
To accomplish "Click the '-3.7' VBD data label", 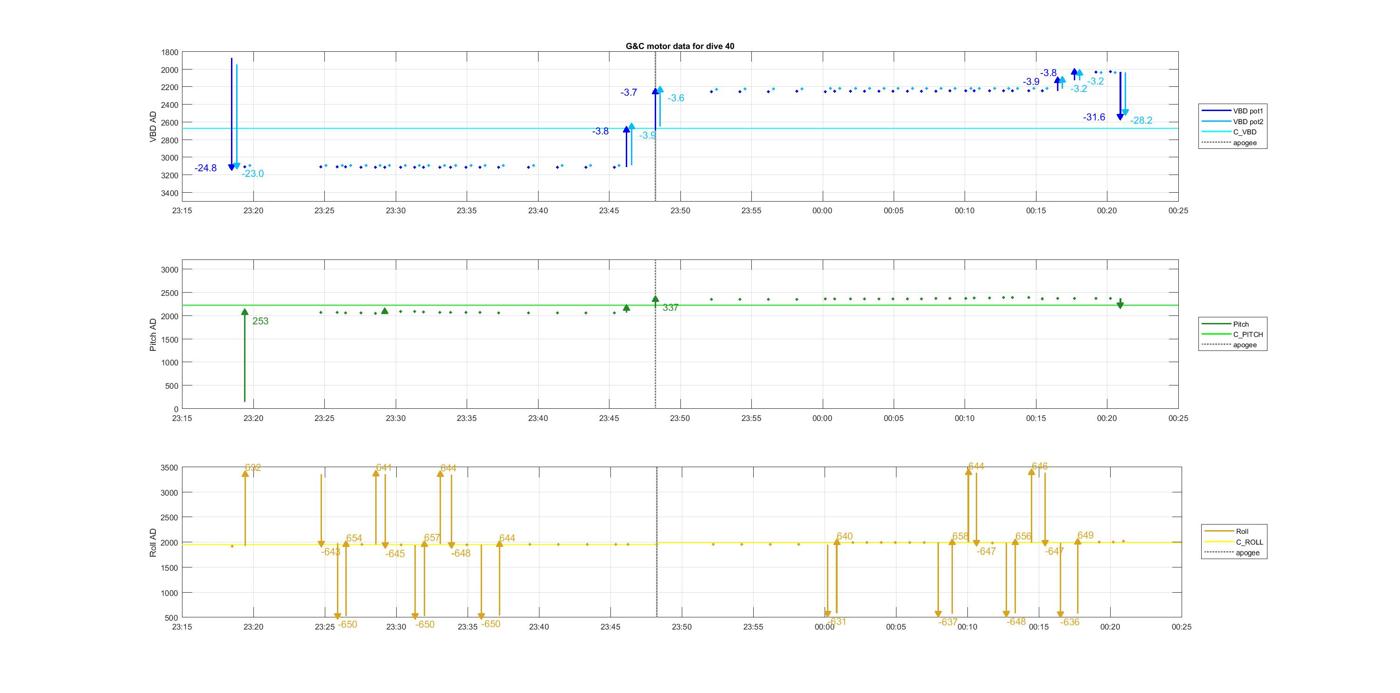I will pos(629,92).
